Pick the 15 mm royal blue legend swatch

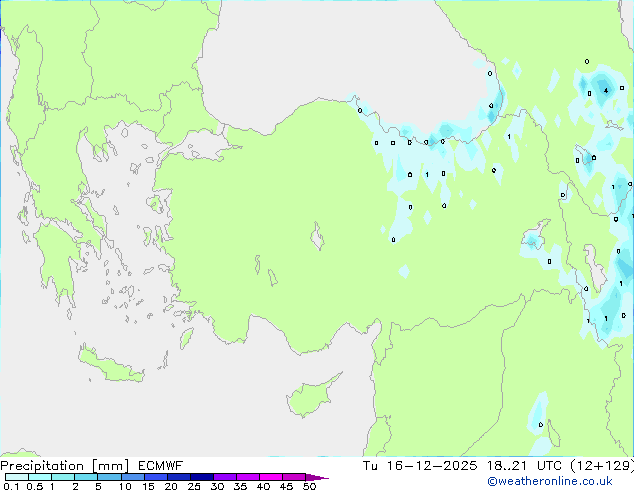point(156,477)
